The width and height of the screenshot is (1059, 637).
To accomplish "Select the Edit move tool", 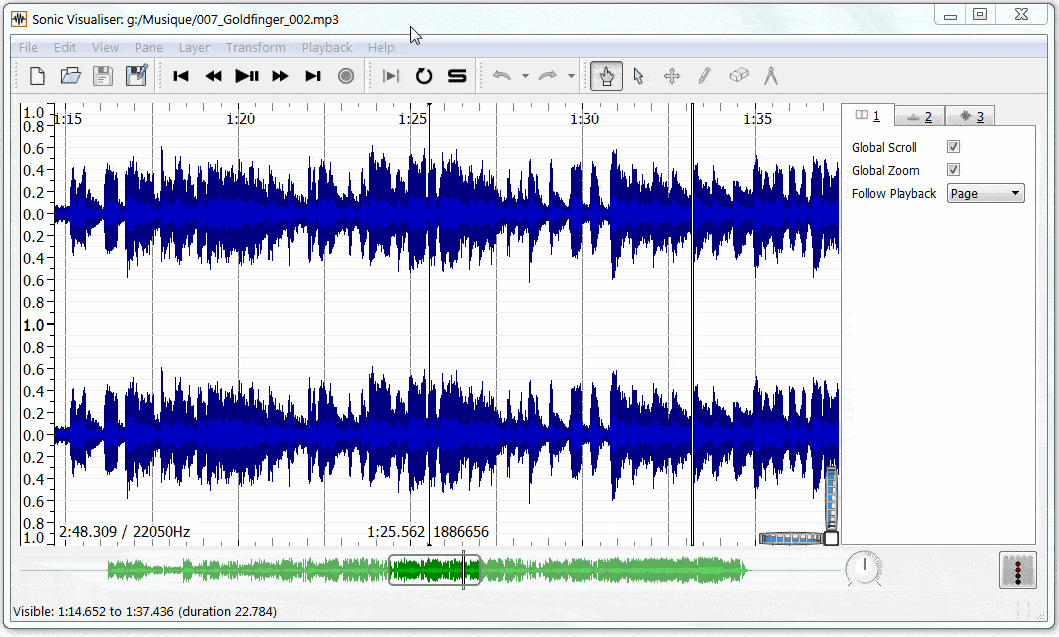I will pos(672,76).
